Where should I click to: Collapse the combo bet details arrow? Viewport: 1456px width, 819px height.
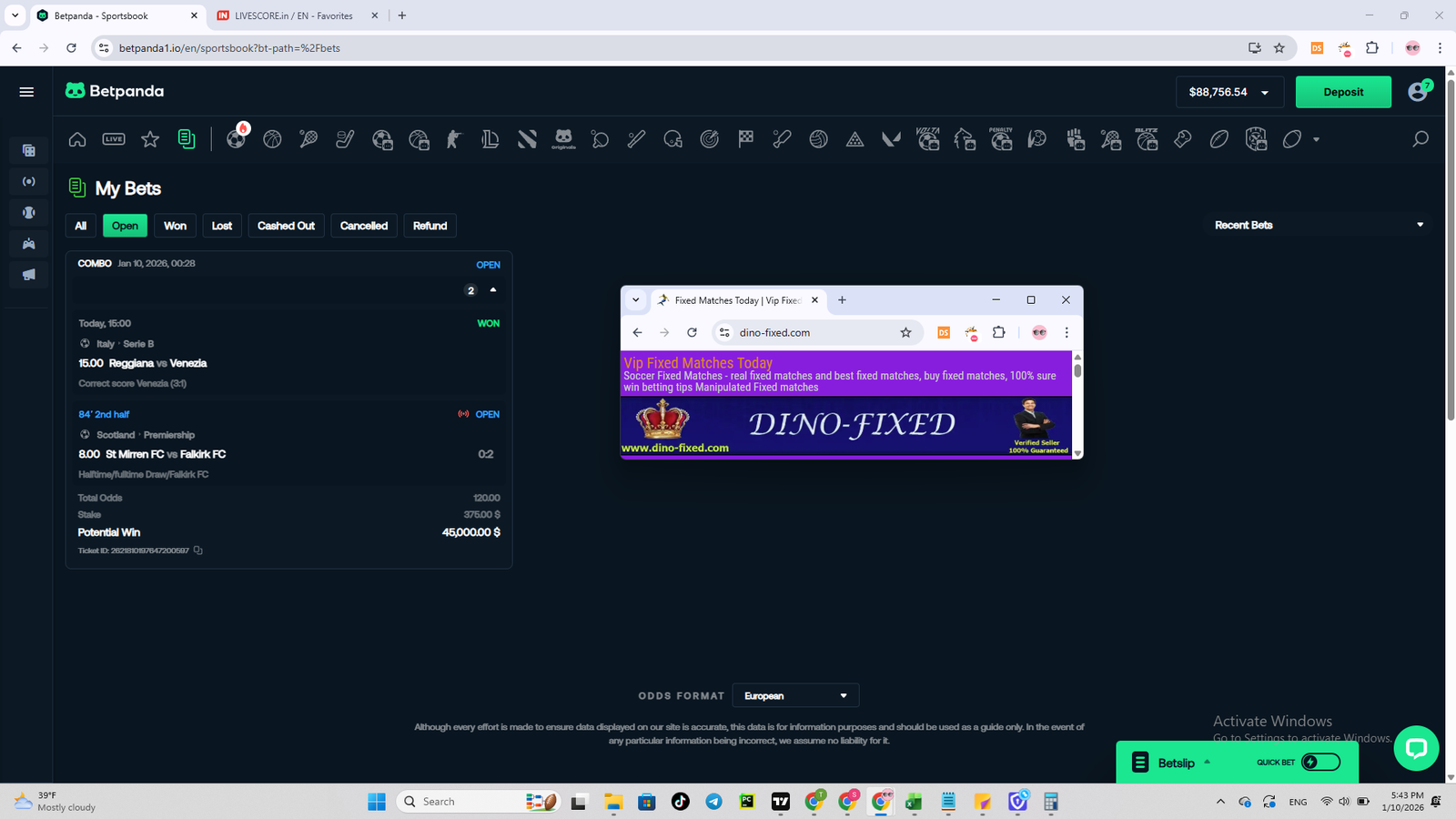tap(493, 290)
